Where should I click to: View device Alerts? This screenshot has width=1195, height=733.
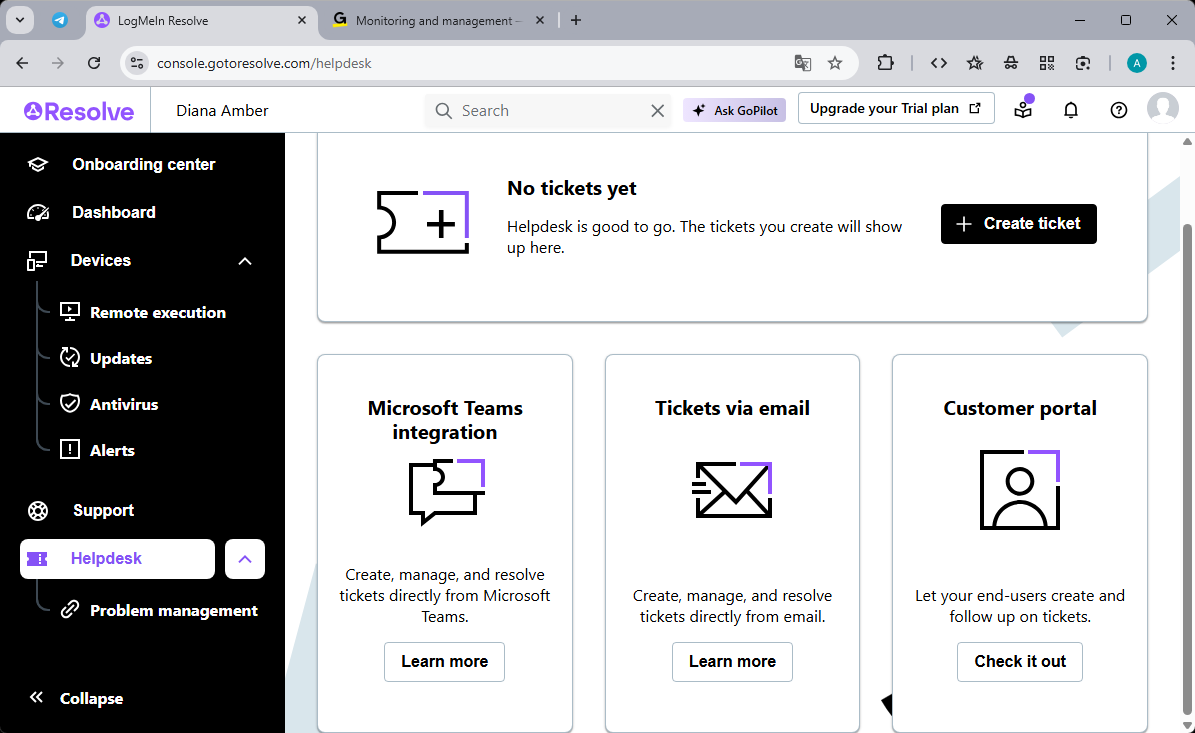click(x=112, y=450)
